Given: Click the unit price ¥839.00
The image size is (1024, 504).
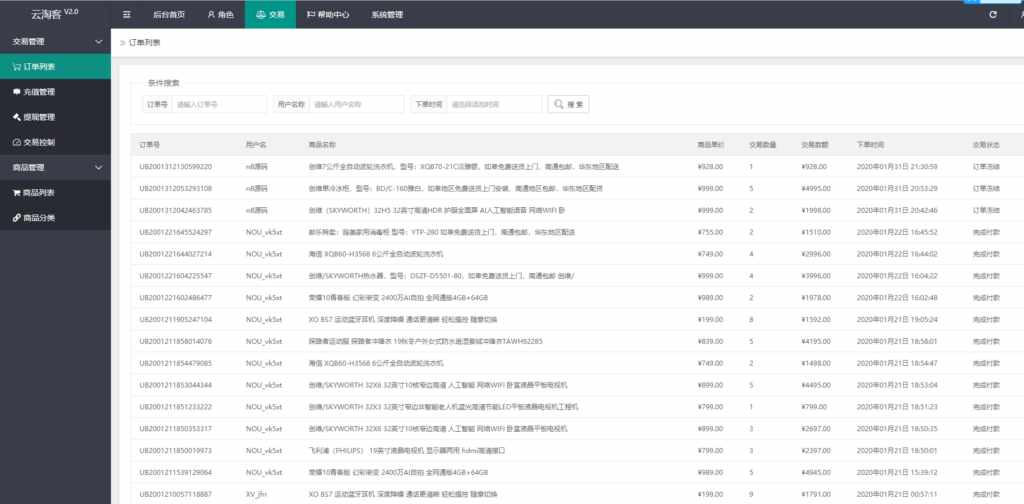Looking at the screenshot, I should click(710, 341).
